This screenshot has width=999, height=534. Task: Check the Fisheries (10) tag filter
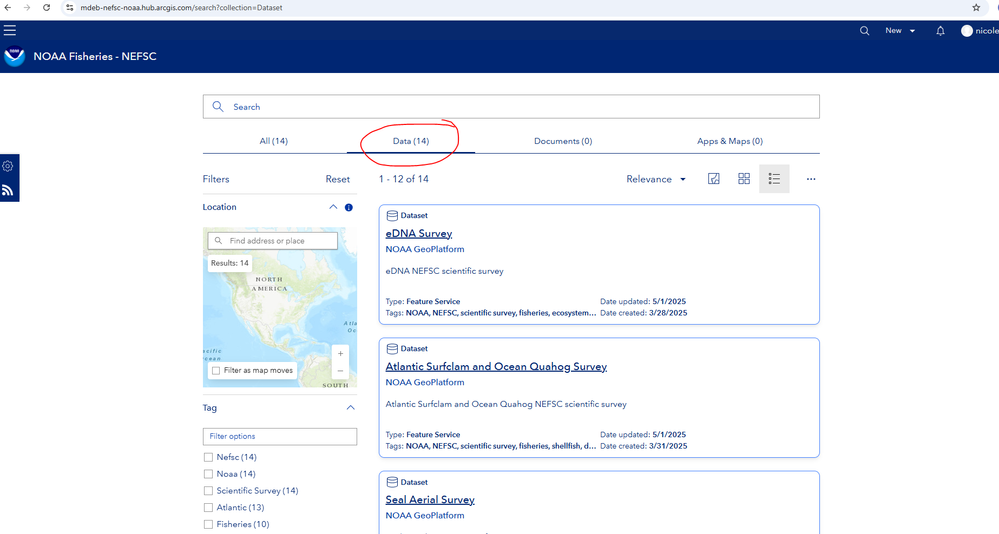208,524
